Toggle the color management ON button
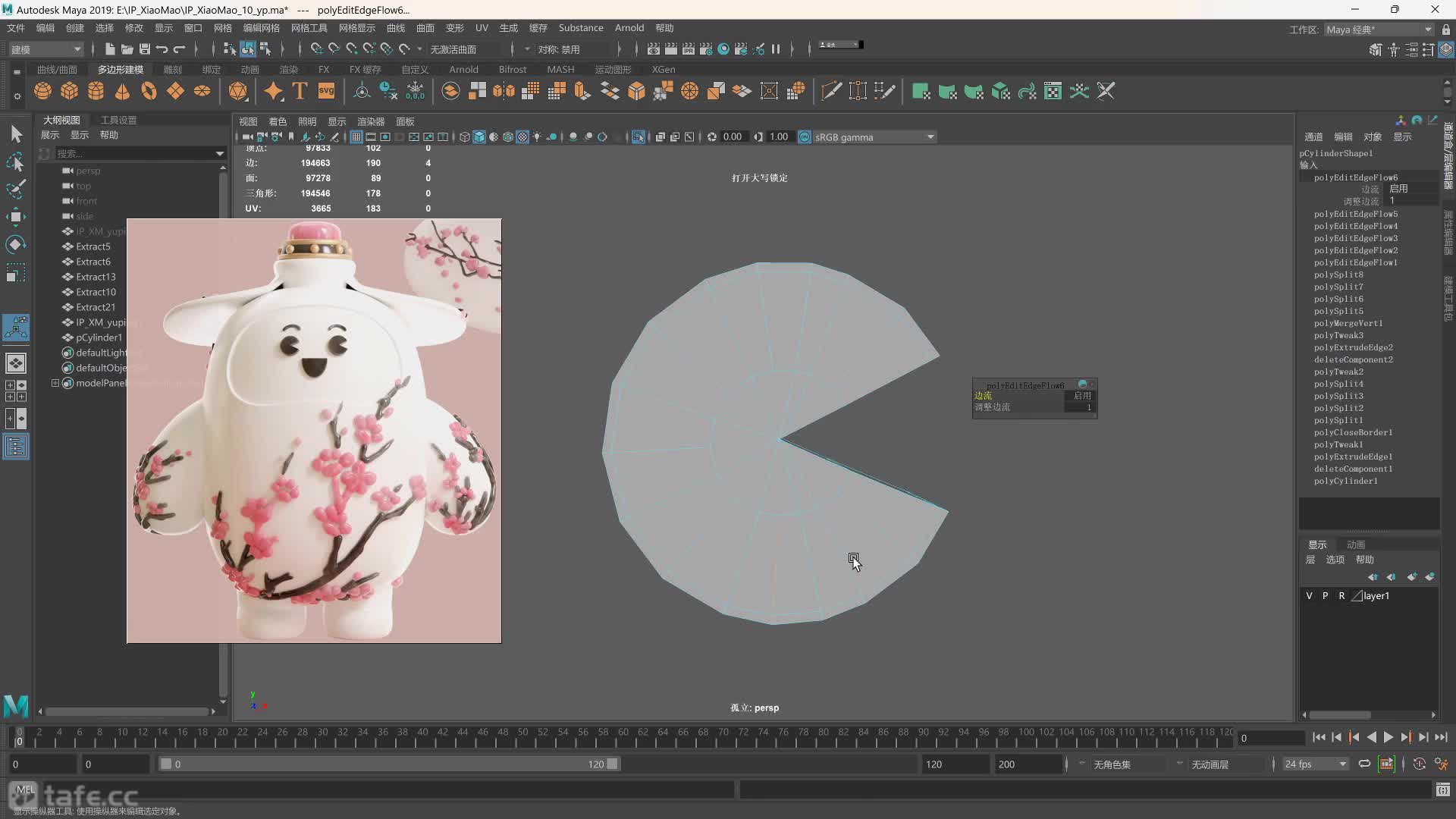This screenshot has height=819, width=1456. (805, 137)
